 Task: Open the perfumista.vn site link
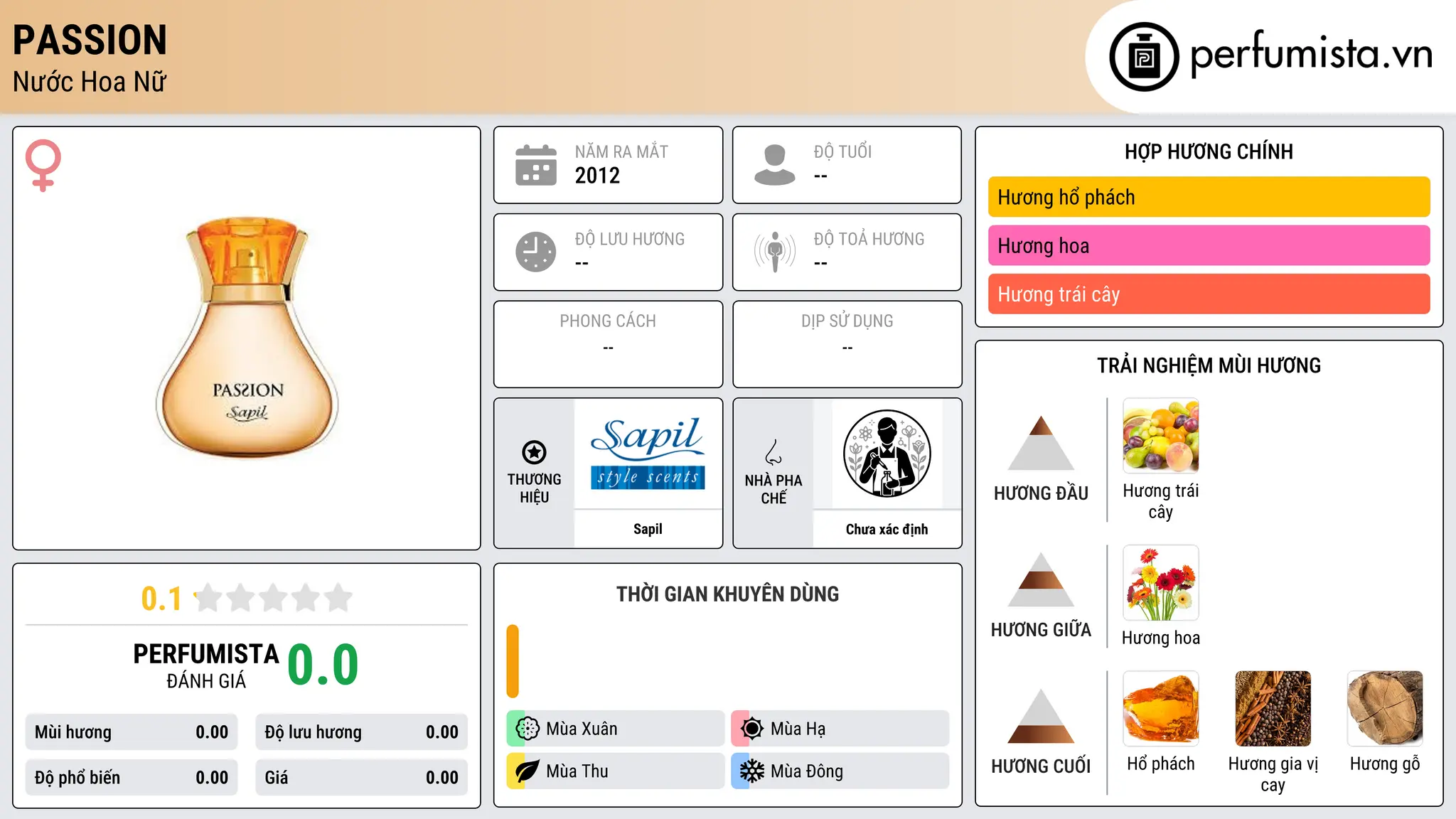[x=1311, y=54]
